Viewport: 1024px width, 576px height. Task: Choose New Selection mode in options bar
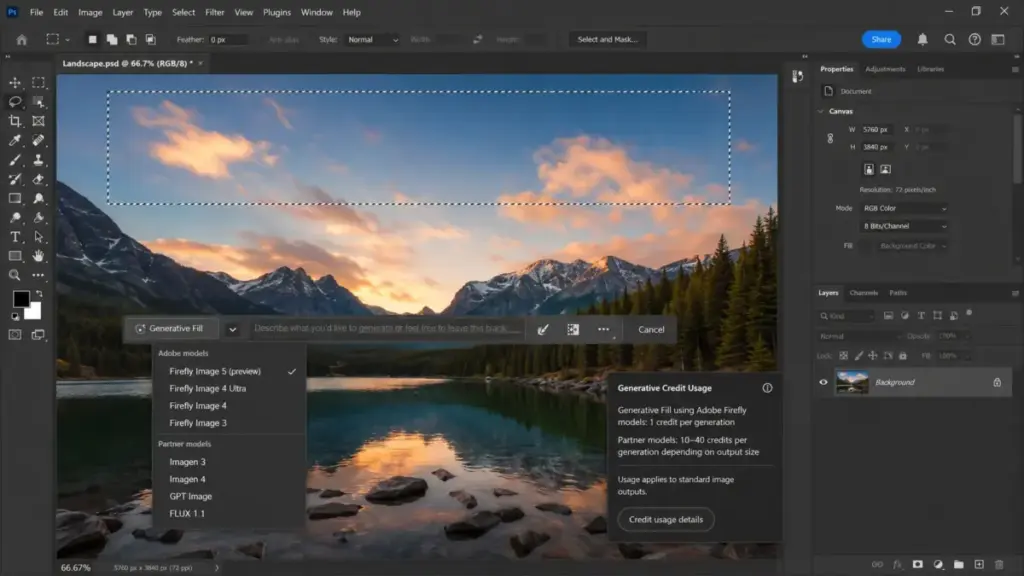93,40
